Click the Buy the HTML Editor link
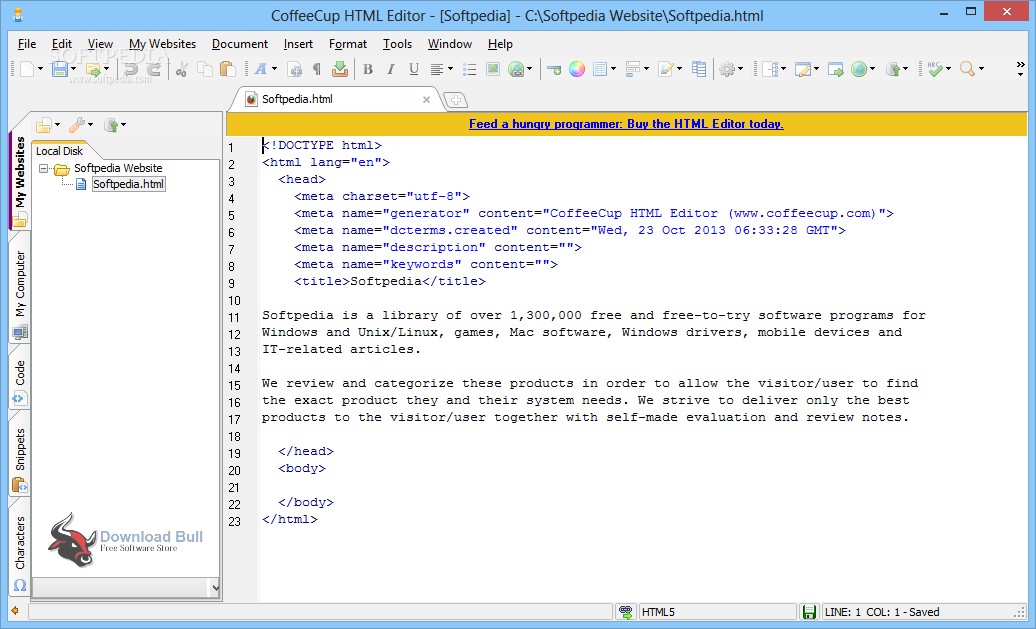This screenshot has width=1036, height=629. point(626,124)
